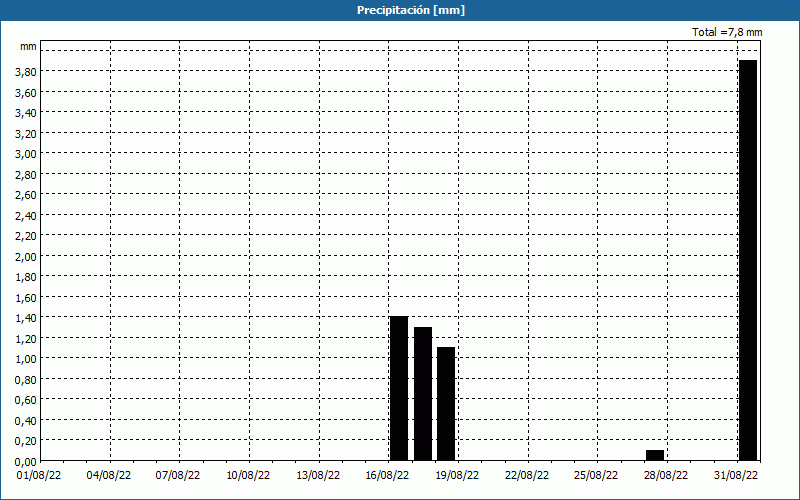Click the 0,80 y-axis value
This screenshot has width=800, height=500.
coord(26,380)
